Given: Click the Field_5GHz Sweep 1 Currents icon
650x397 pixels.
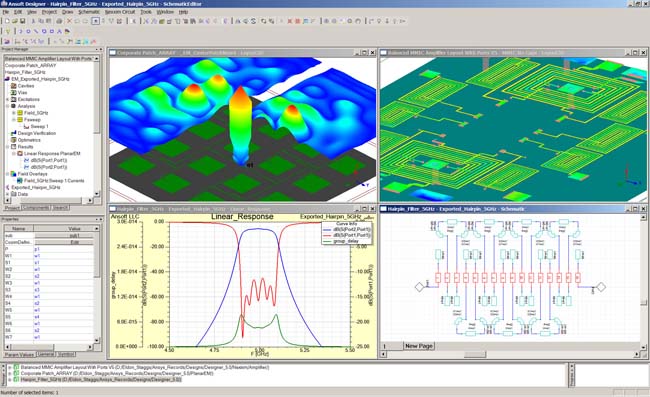Looking at the screenshot, I should tap(19, 181).
